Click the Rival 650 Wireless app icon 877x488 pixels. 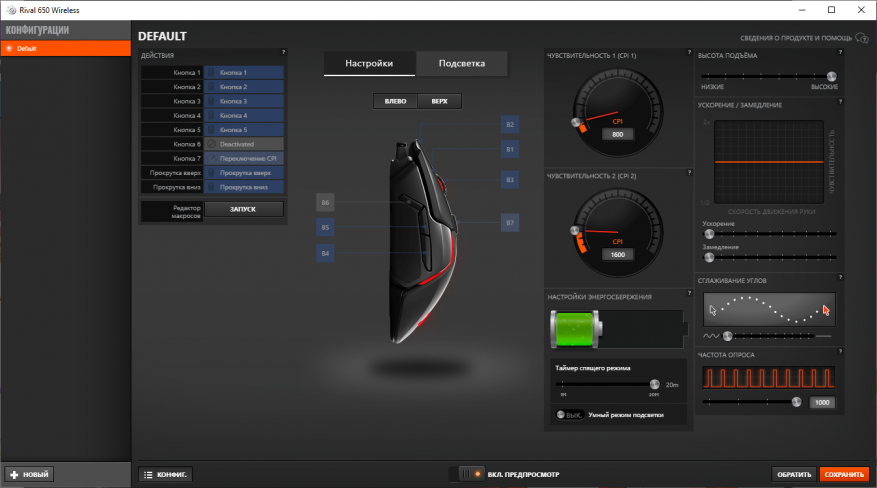pos(11,10)
